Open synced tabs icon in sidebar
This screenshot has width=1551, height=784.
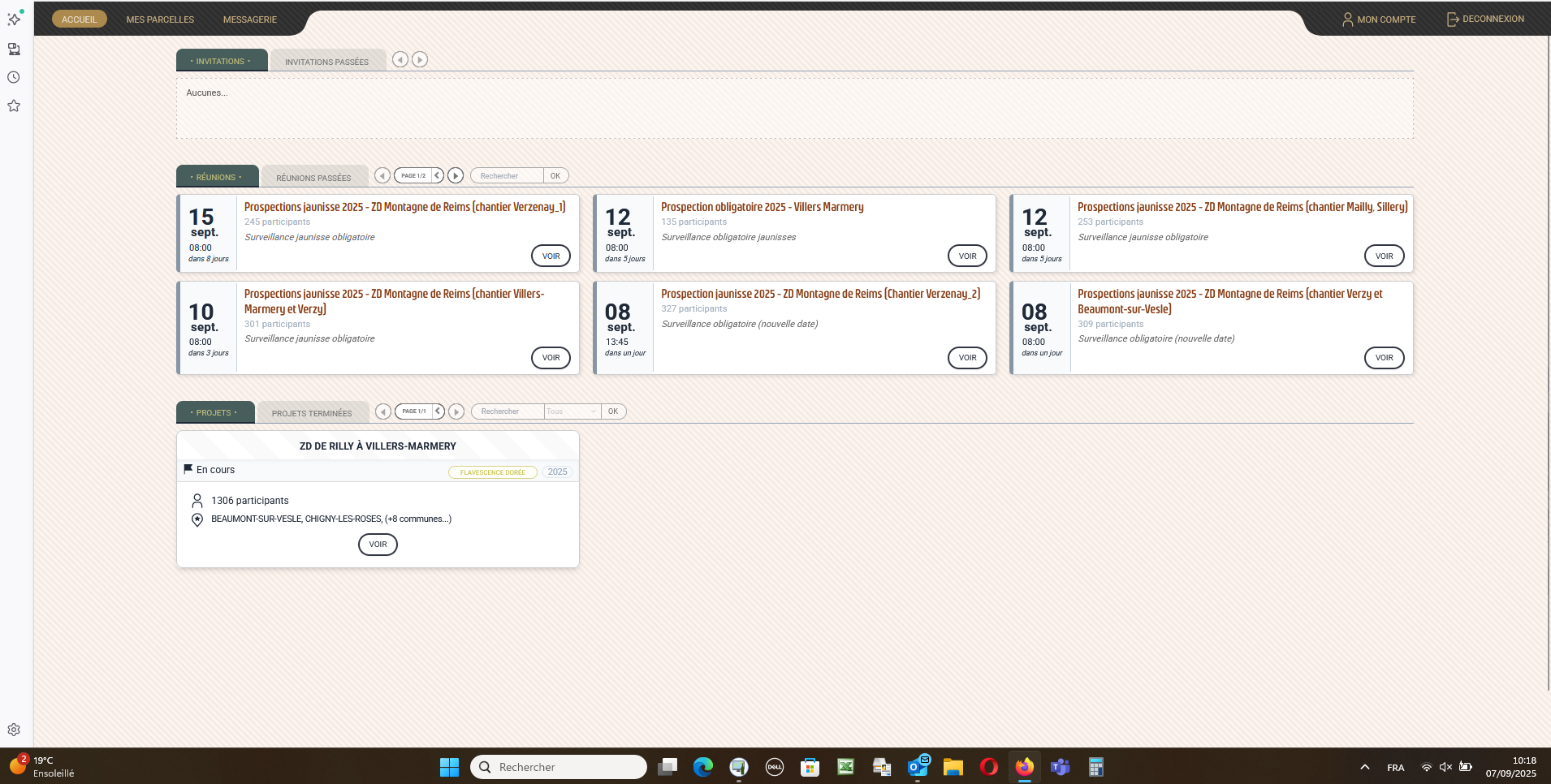14,50
